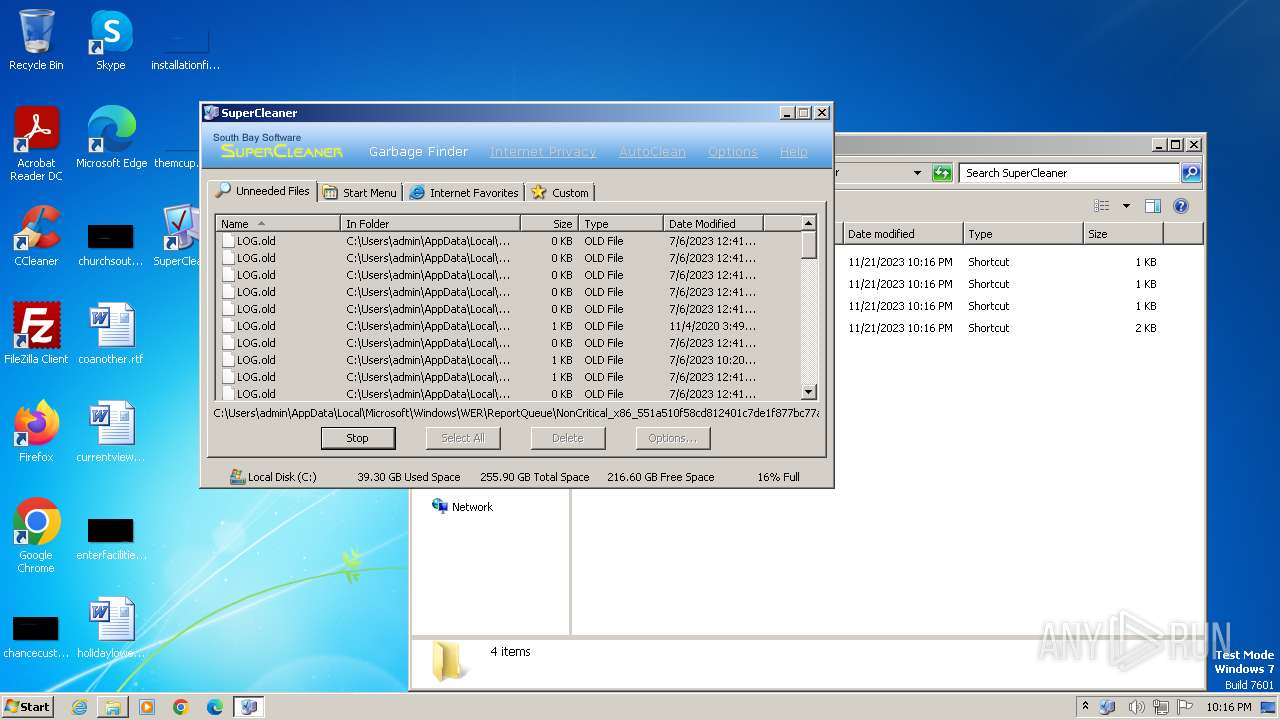This screenshot has height=720, width=1280.
Task: Click the file list scroll down arrow
Action: 809,392
